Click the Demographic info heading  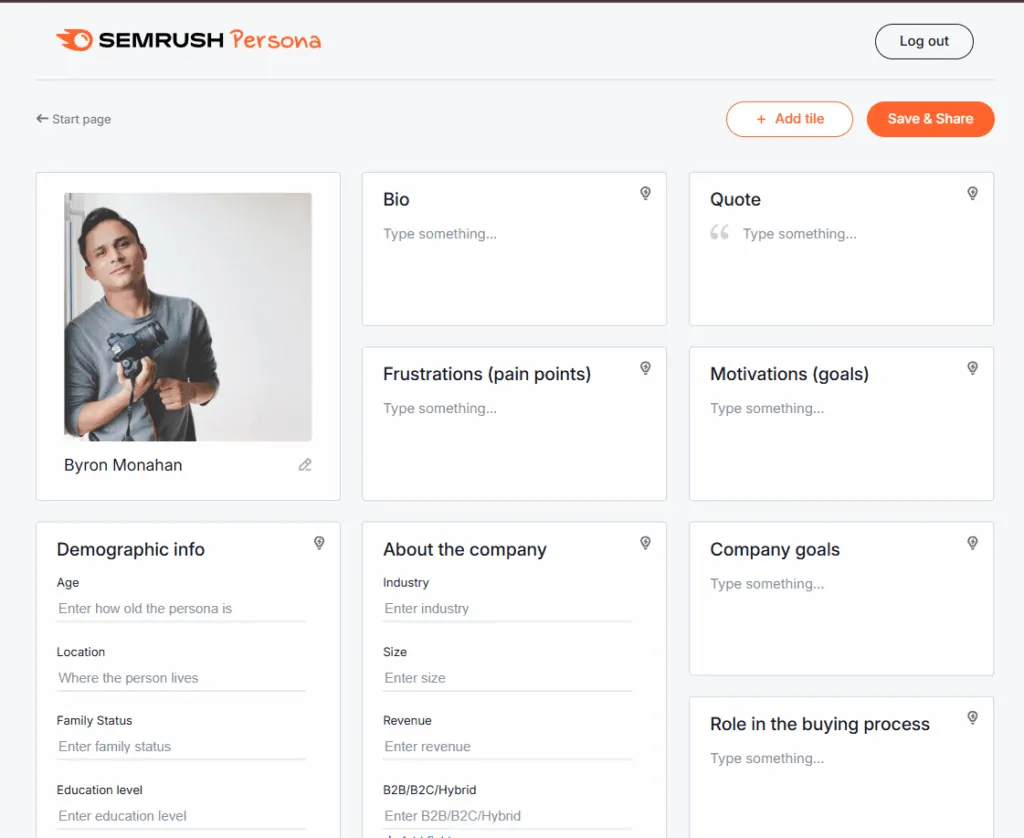(x=131, y=549)
